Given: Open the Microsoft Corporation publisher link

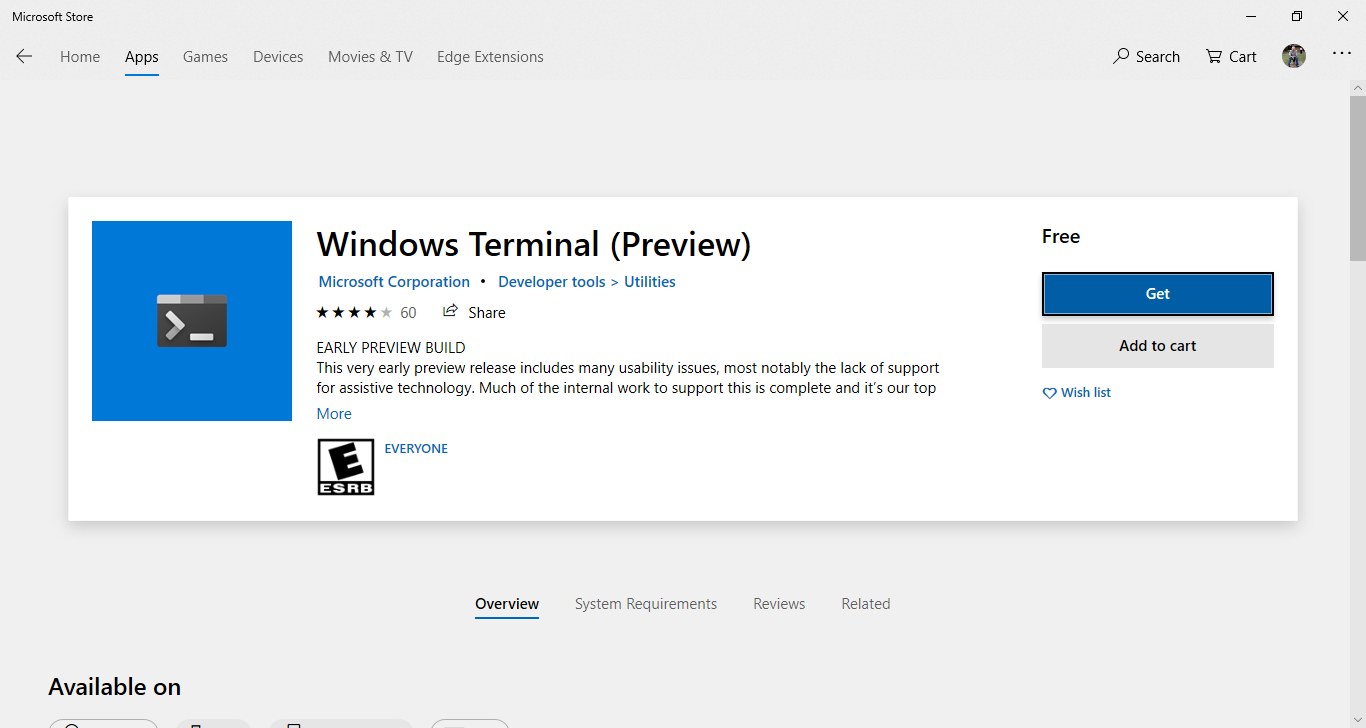Looking at the screenshot, I should pyautogui.click(x=394, y=282).
